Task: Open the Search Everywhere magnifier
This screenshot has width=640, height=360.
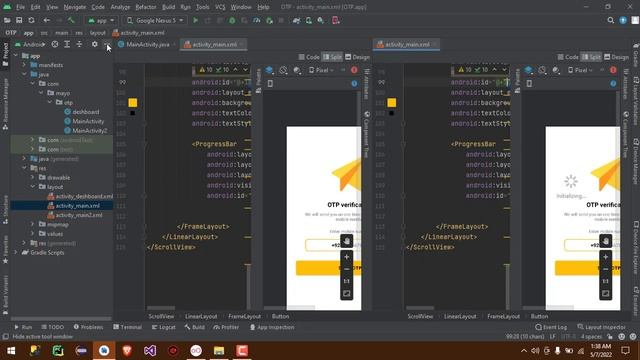Action: (611, 20)
